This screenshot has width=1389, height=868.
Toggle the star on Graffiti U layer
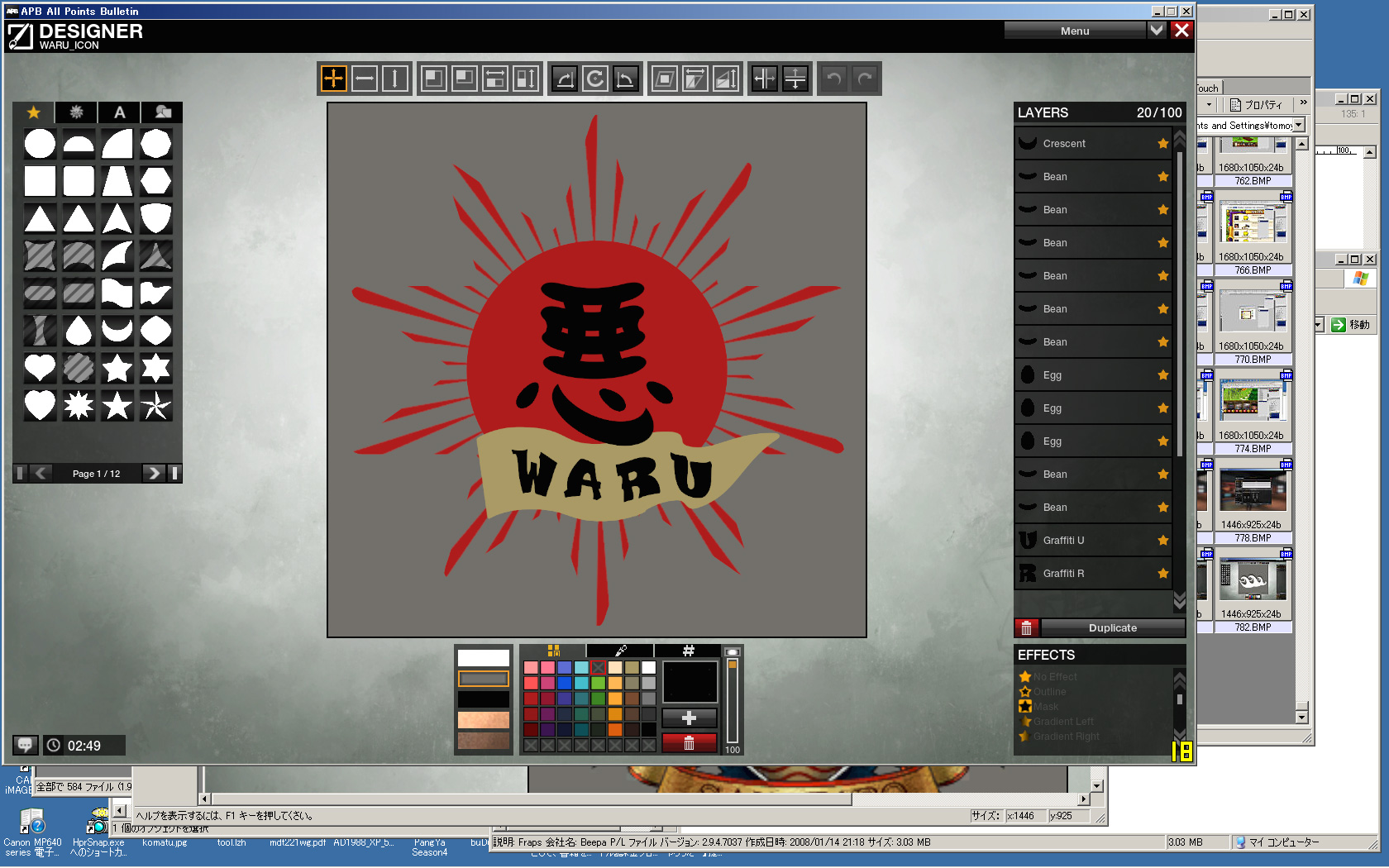pos(1163,541)
